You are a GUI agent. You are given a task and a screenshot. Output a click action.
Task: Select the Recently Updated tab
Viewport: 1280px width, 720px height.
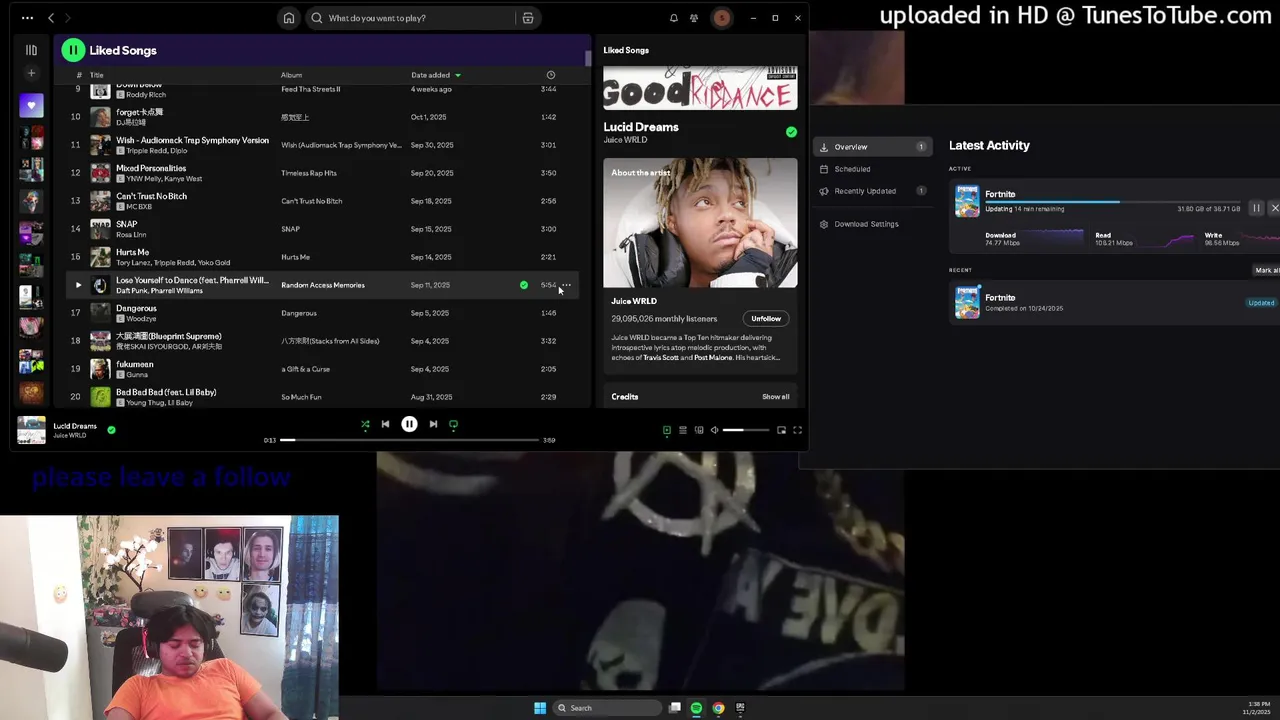[873, 191]
